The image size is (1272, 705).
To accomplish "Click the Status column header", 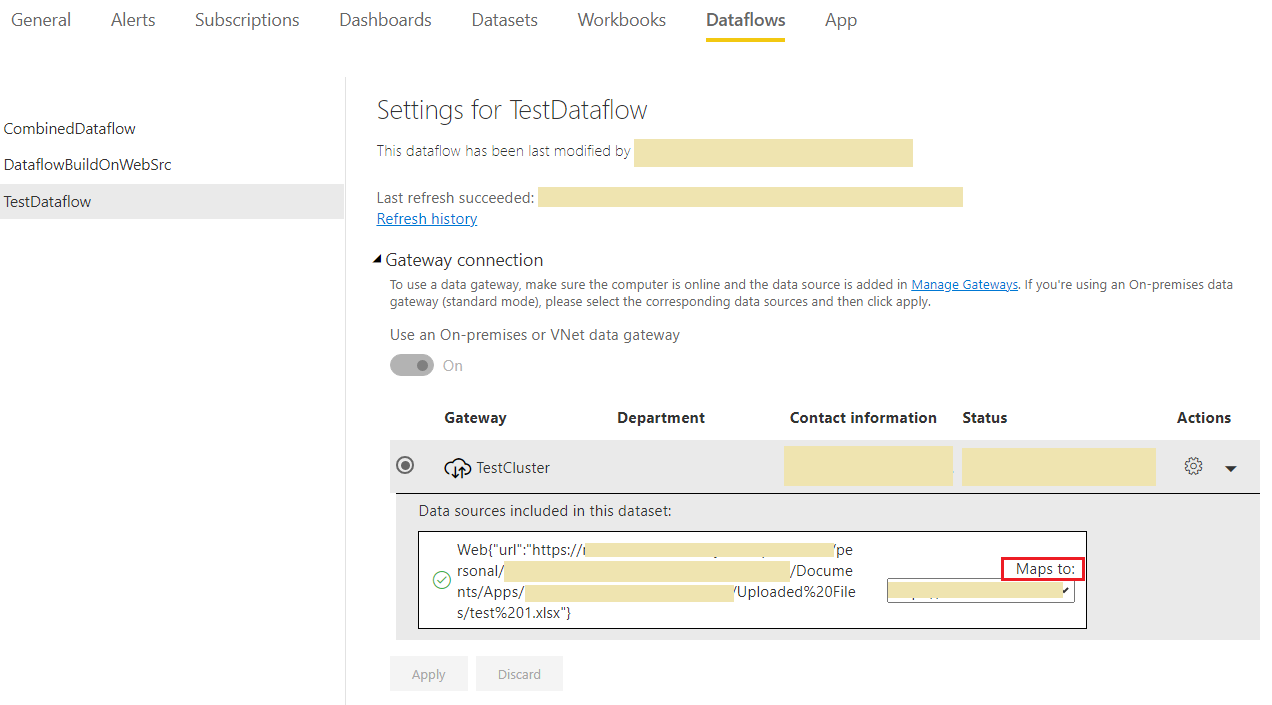I will coord(985,418).
